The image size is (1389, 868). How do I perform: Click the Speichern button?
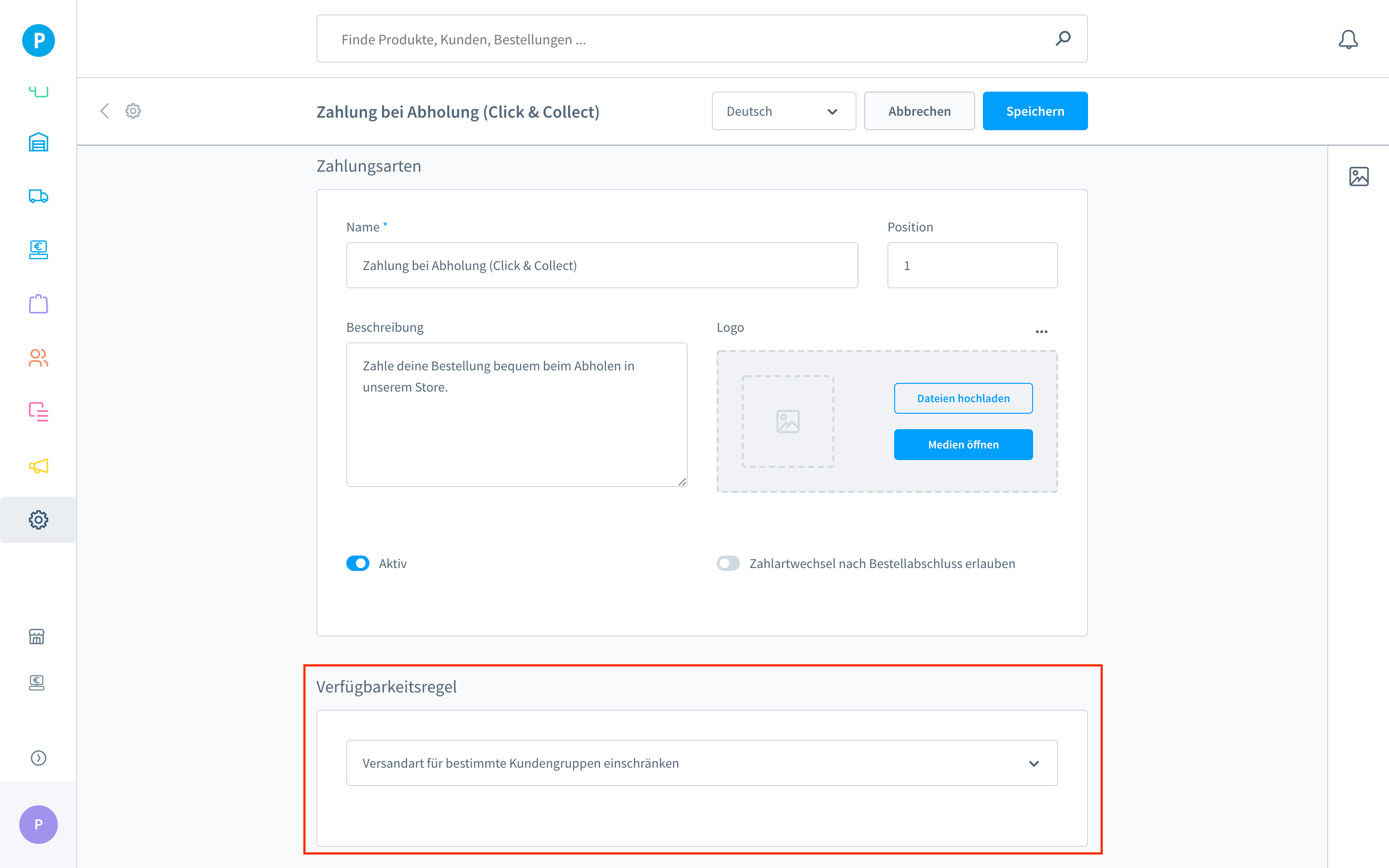pyautogui.click(x=1035, y=111)
